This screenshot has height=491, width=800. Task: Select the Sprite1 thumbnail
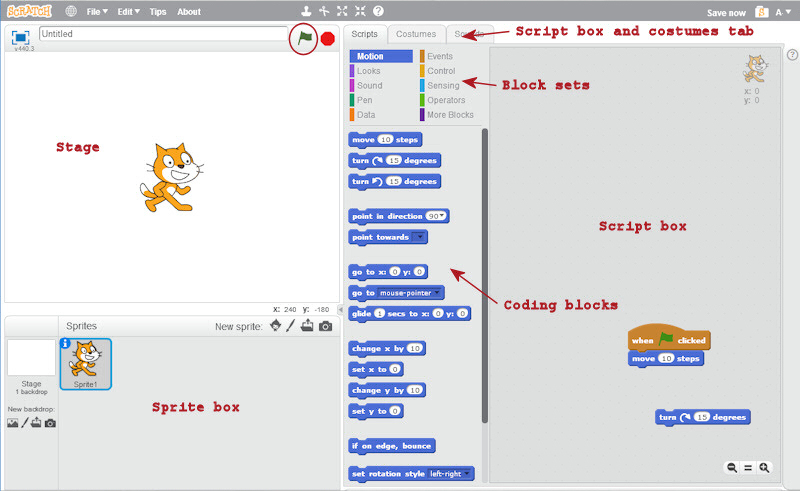(86, 364)
